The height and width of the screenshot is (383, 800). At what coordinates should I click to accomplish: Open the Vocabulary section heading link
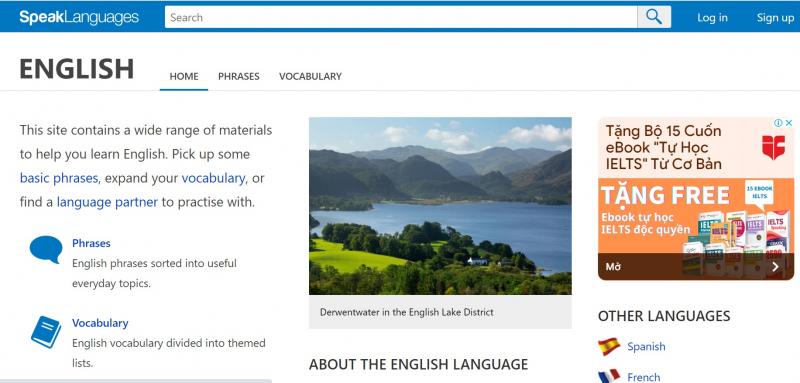click(x=100, y=323)
